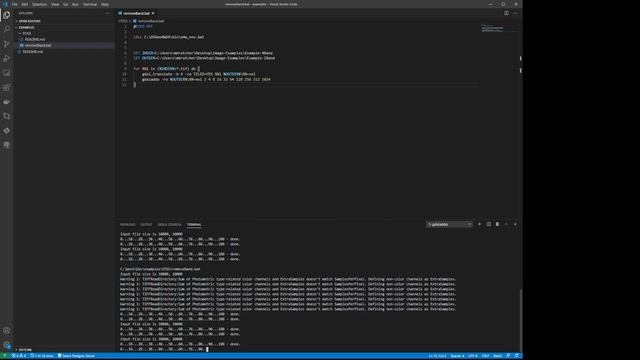Open the Manage gear at activity bar bottom
640x360 pixels.
point(7,345)
